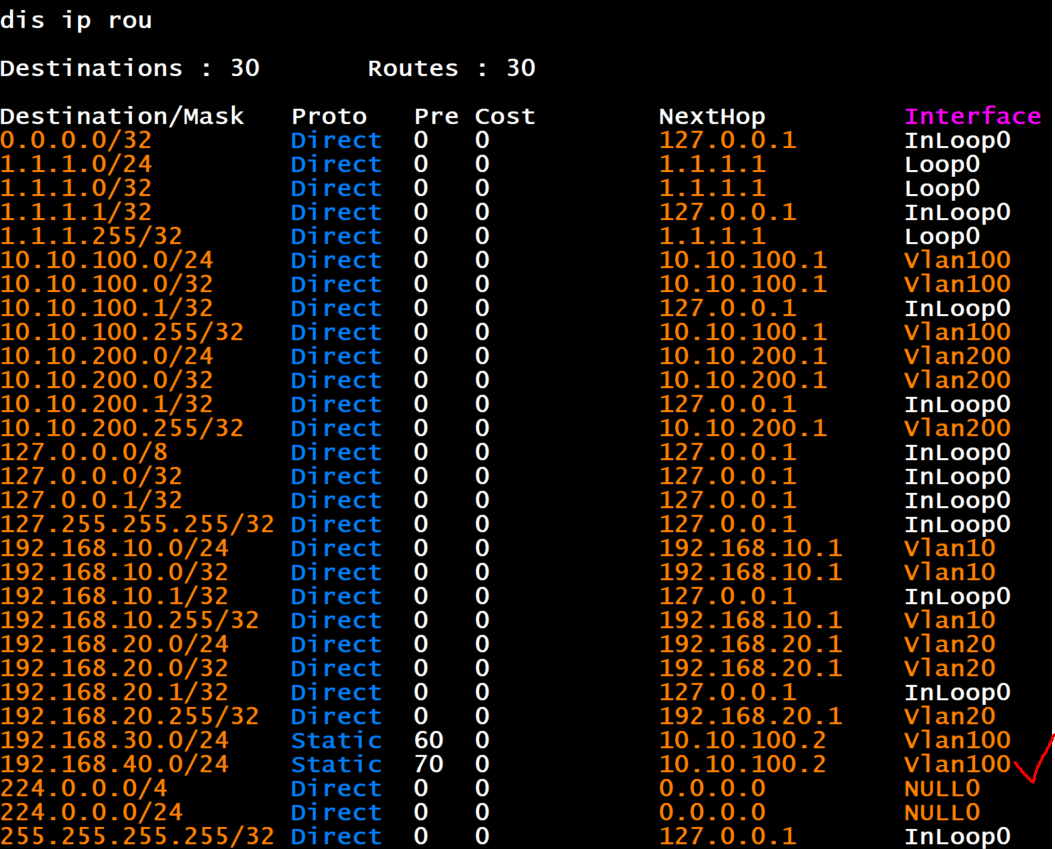Viewport: 1055px width, 849px height.
Task: Select destination 255.255.255.255/32
Action: click(137, 836)
